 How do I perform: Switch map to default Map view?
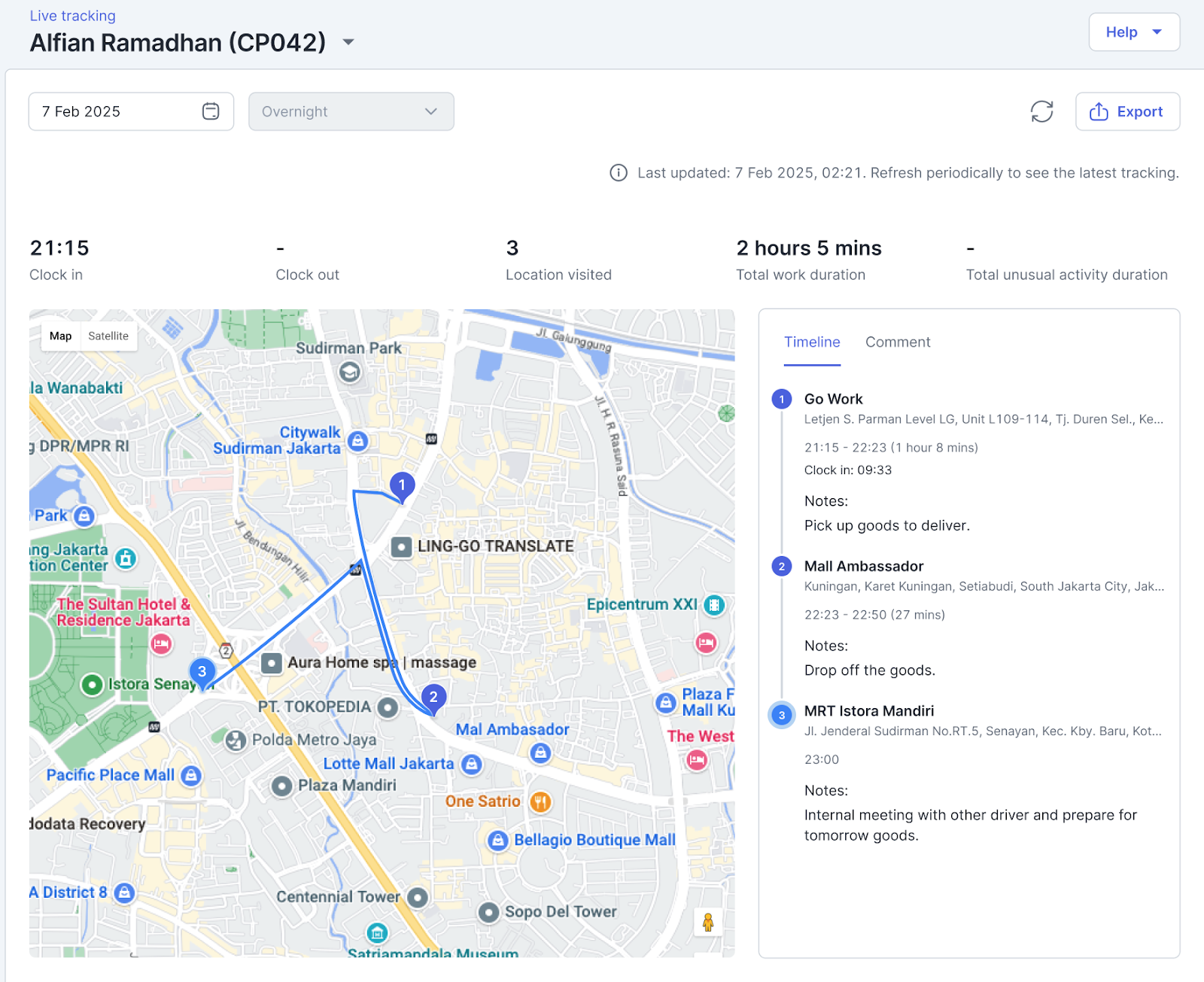point(61,336)
